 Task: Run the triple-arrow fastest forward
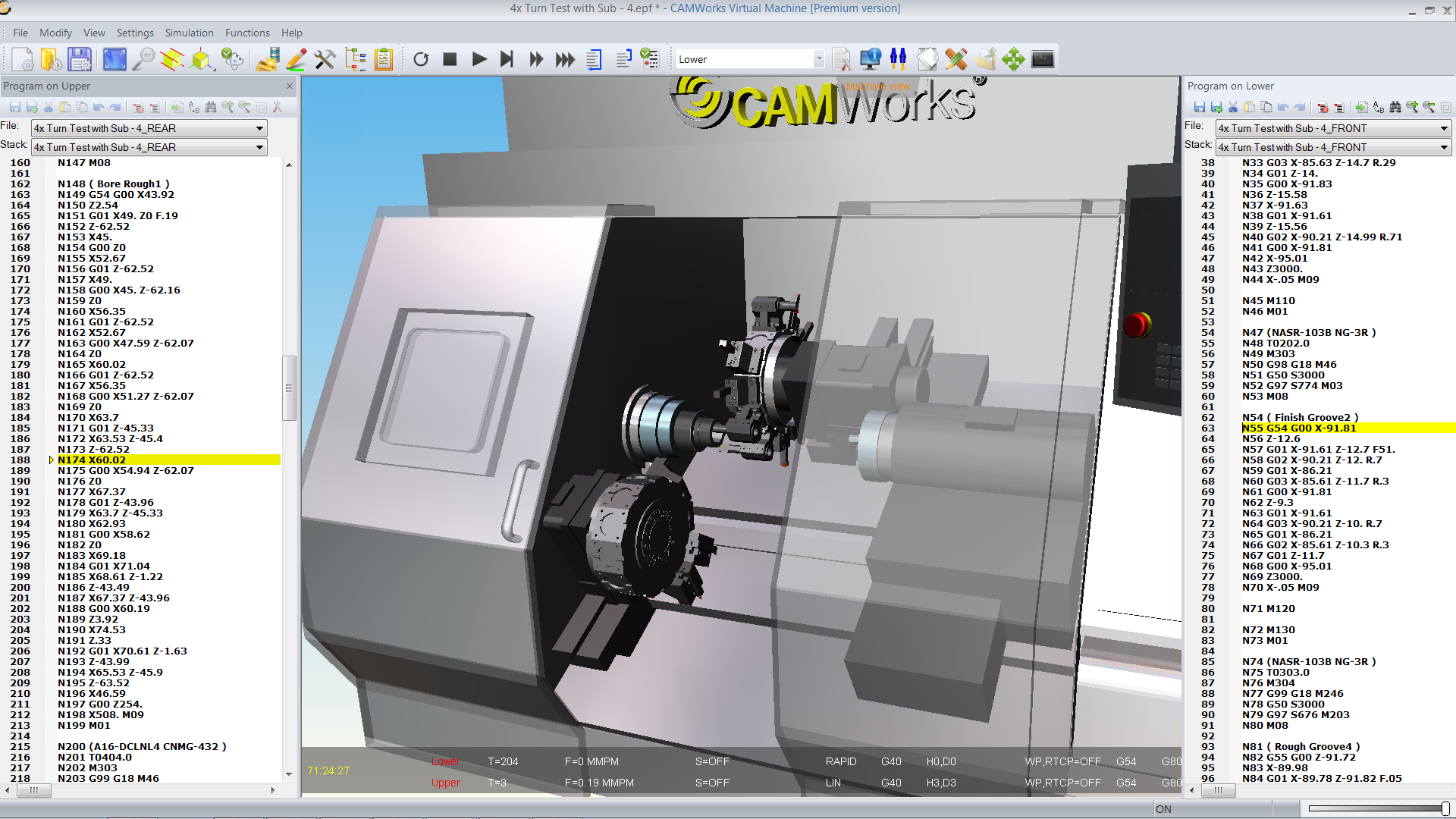565,59
